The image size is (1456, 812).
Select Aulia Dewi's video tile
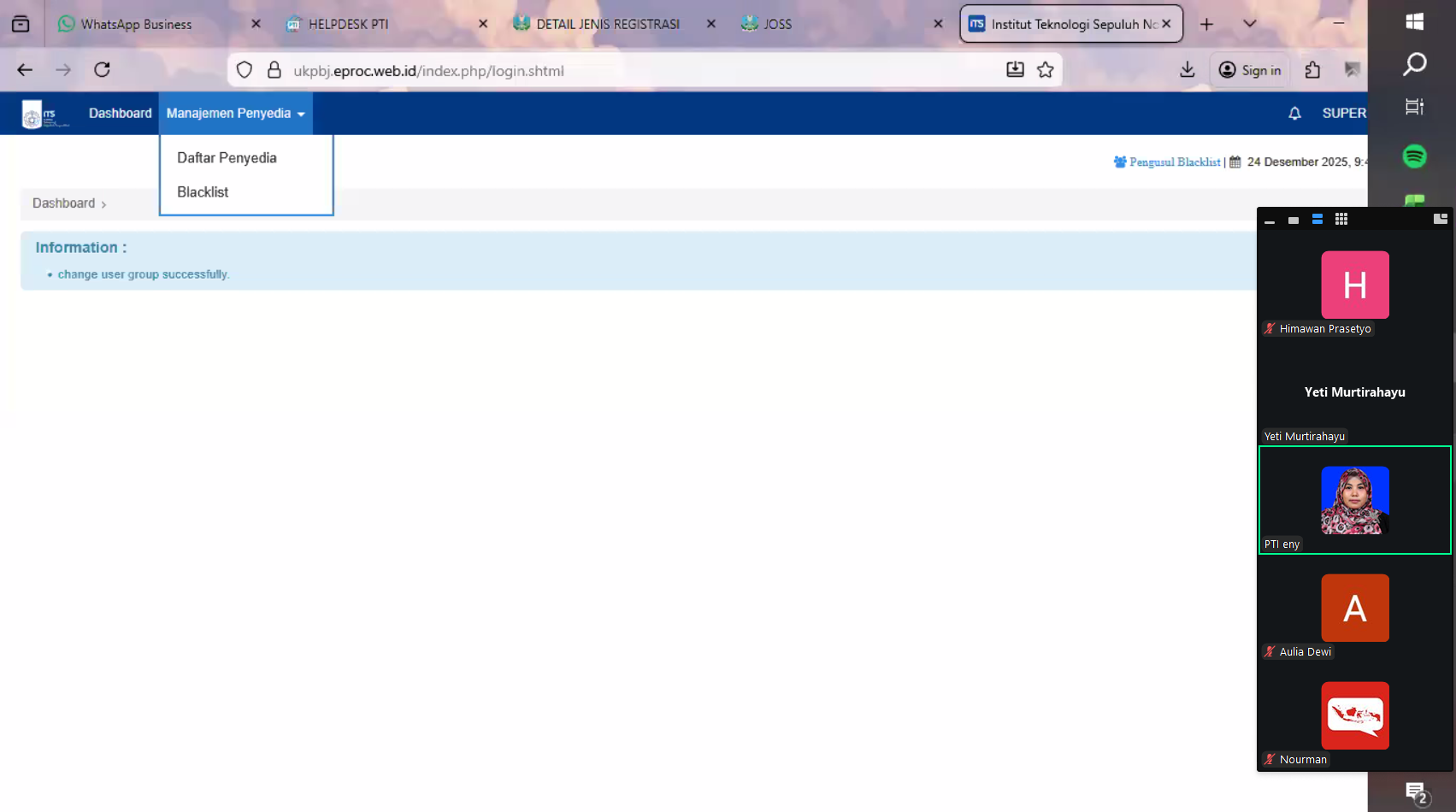coord(1355,608)
